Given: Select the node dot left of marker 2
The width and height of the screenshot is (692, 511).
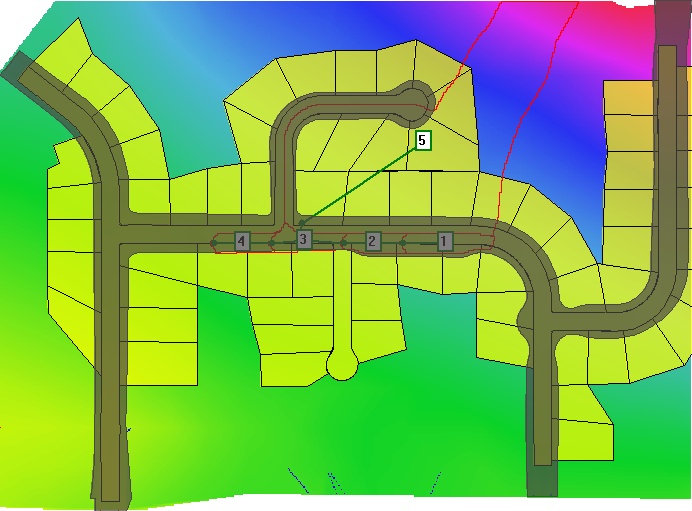Looking at the screenshot, I should pos(344,242).
